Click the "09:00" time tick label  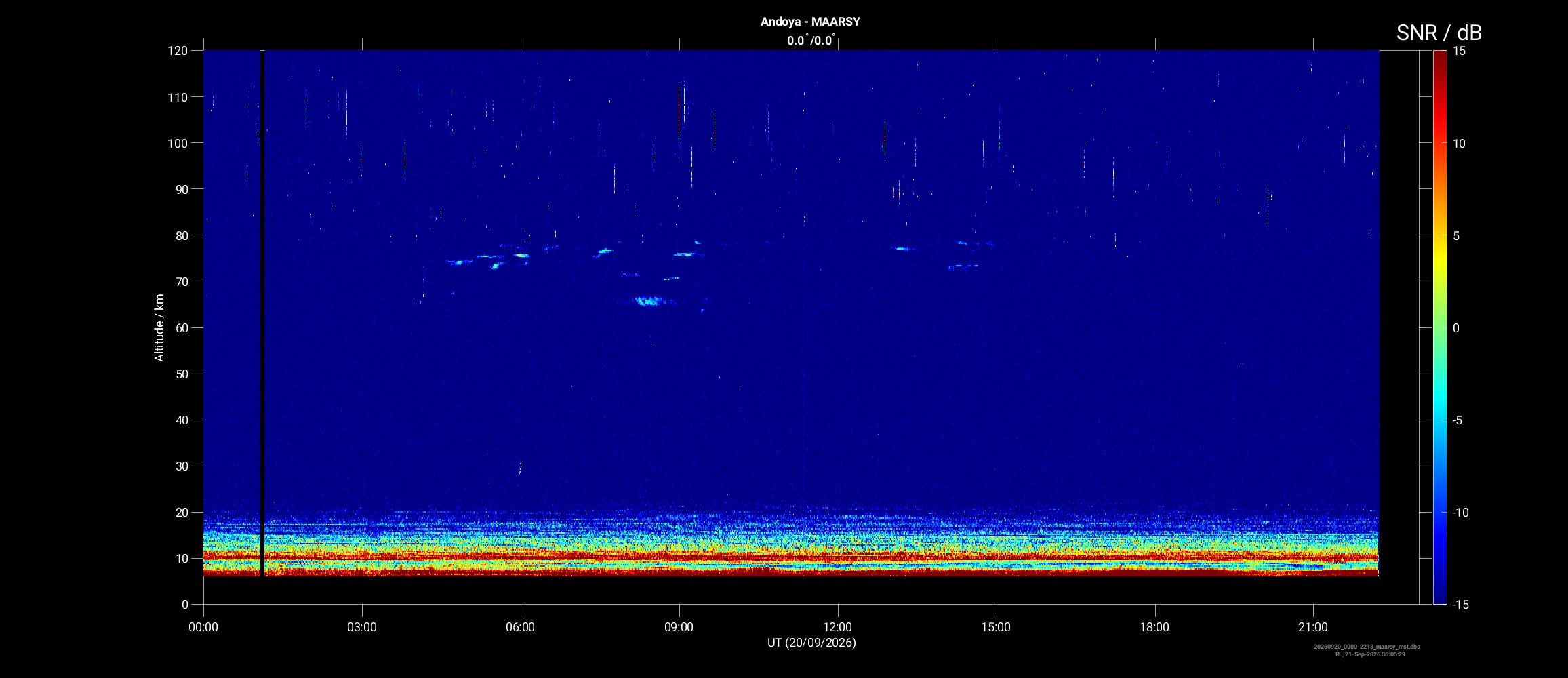[x=679, y=627]
